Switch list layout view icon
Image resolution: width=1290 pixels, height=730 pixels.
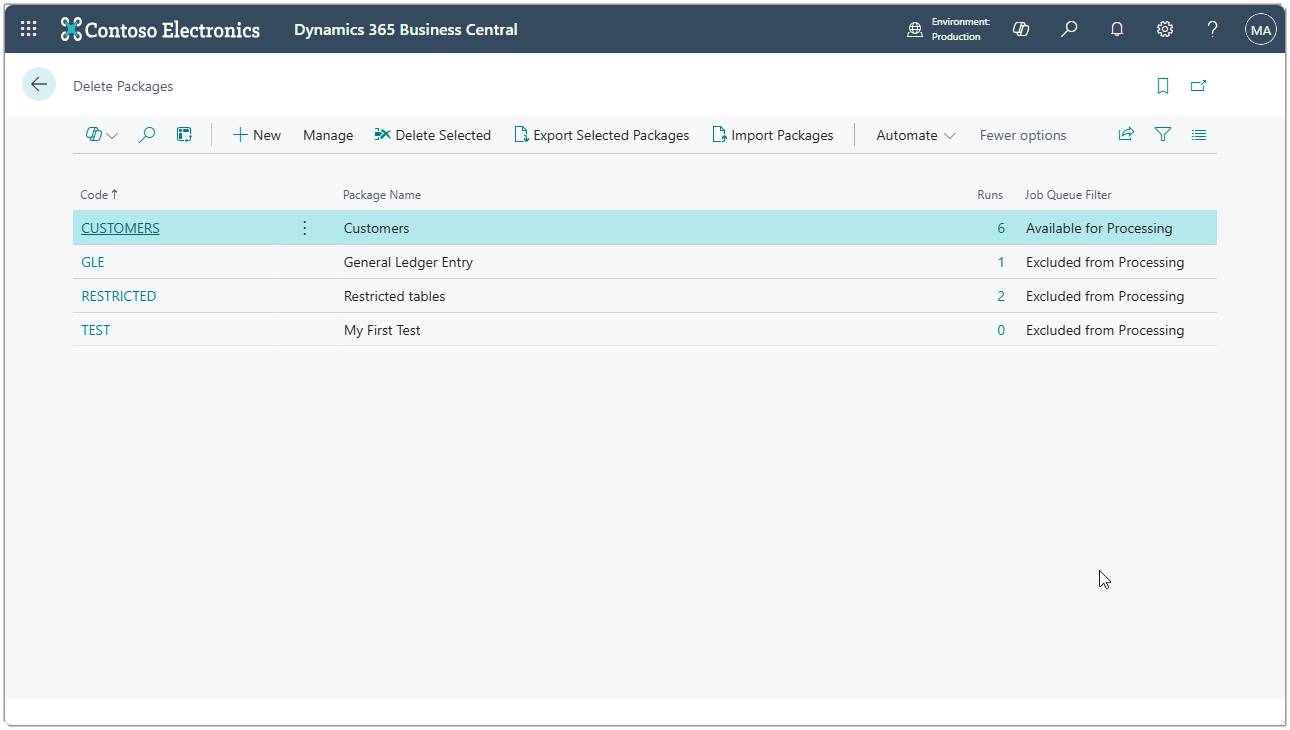coord(1199,134)
